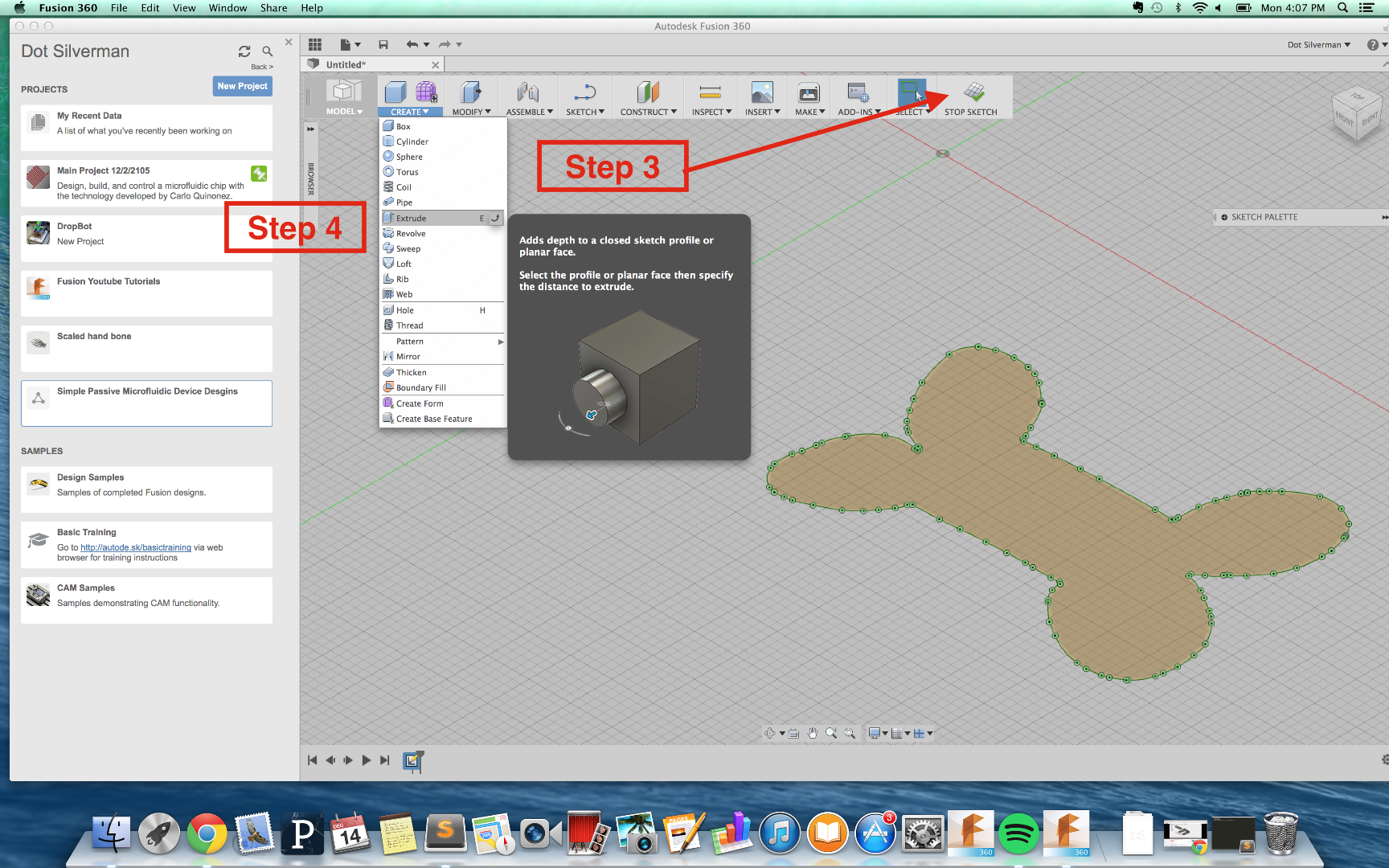The image size is (1389, 868).
Task: Click the Insert image icon
Action: point(762,92)
